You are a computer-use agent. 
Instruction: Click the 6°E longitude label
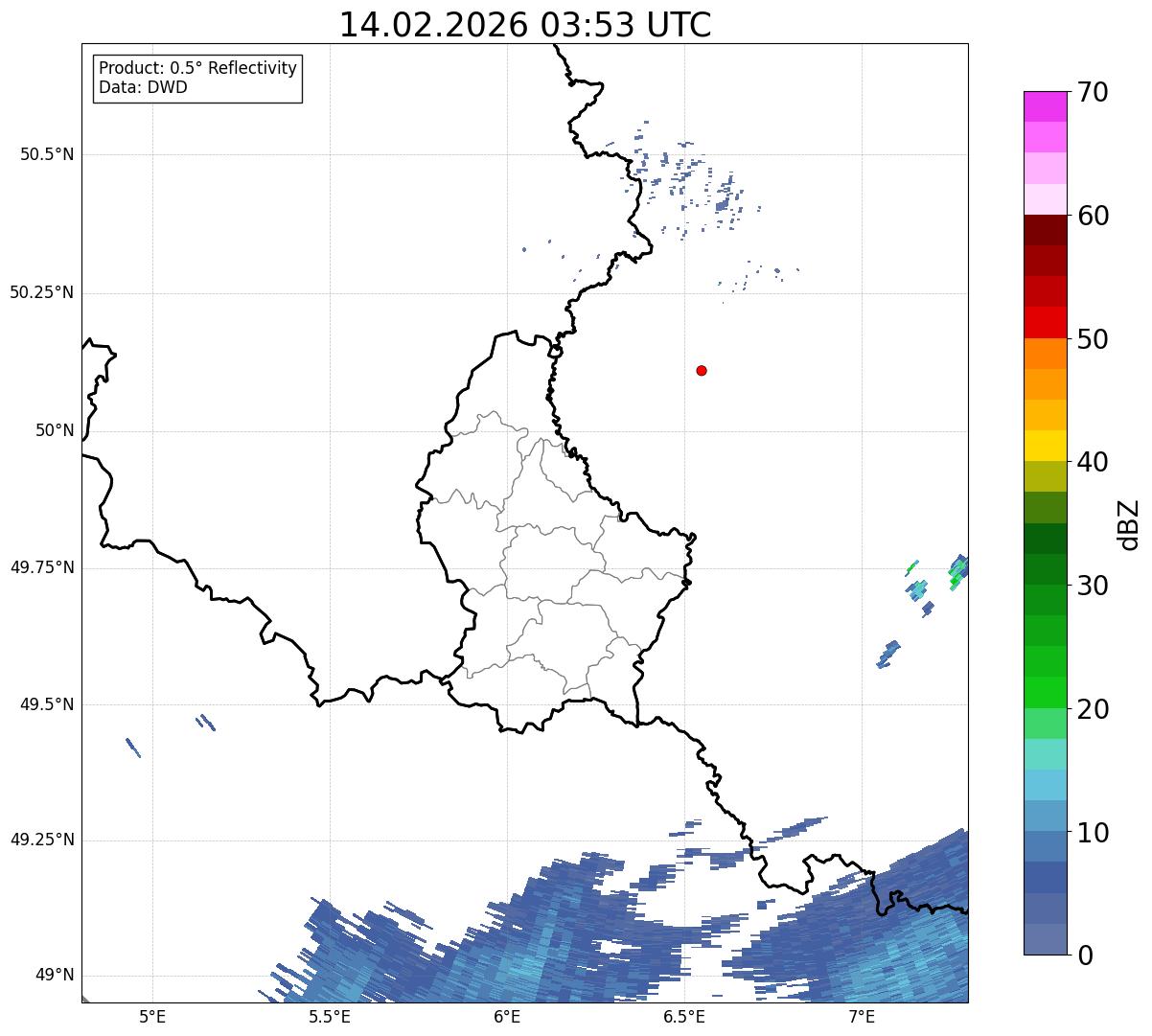[507, 1016]
